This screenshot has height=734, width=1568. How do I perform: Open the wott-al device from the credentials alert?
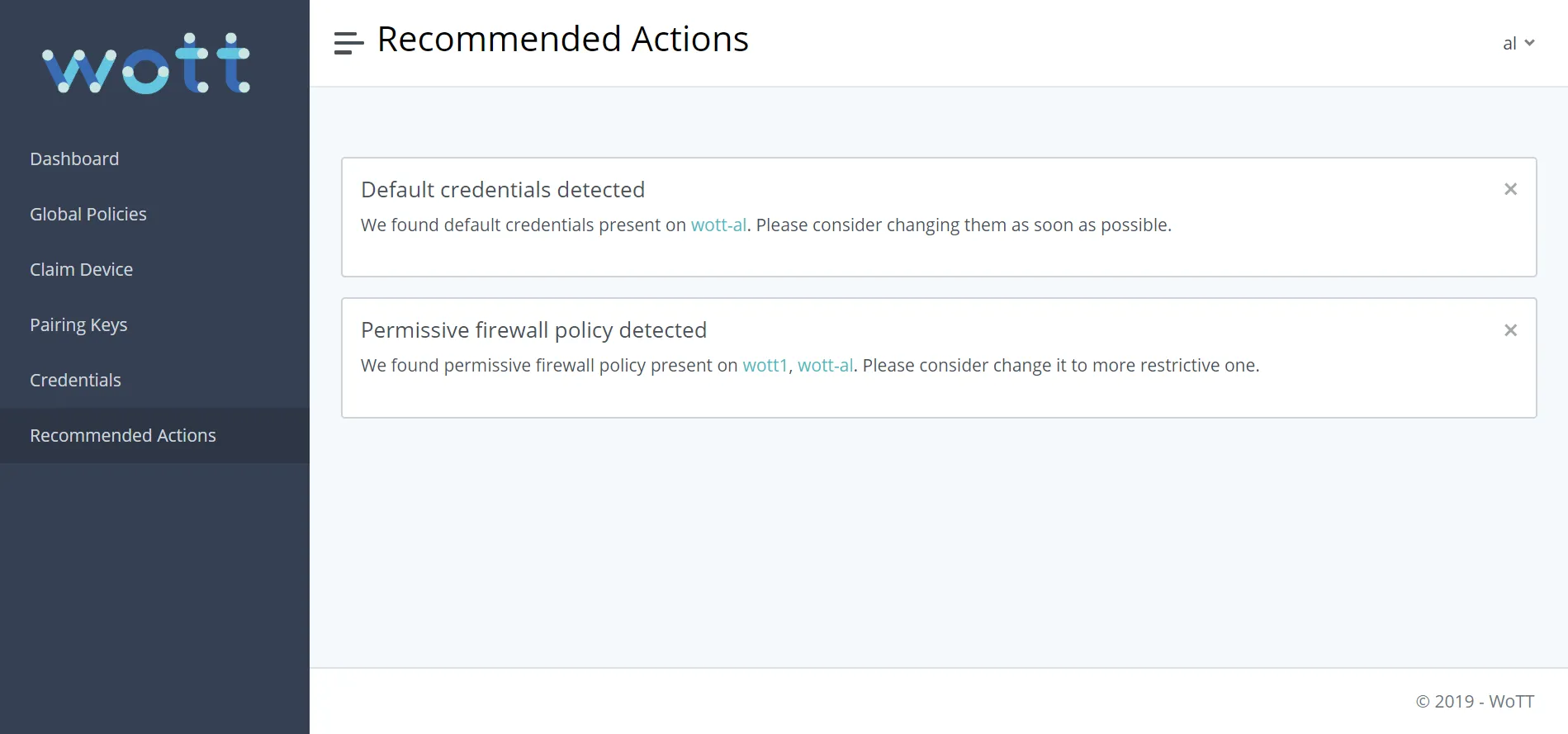[718, 225]
